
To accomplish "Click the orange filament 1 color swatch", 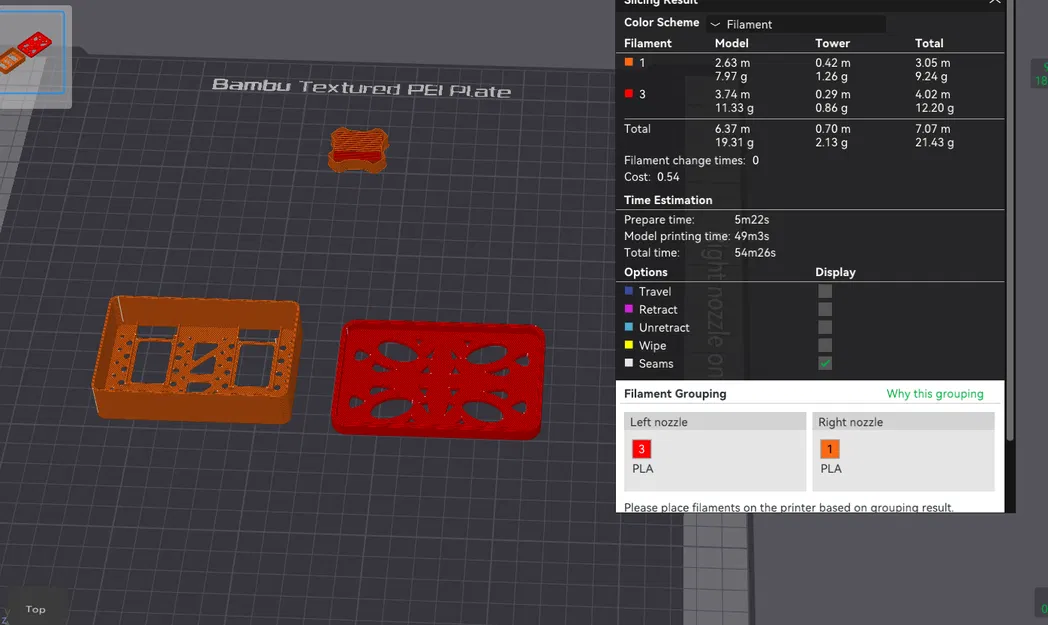I will tap(628, 62).
